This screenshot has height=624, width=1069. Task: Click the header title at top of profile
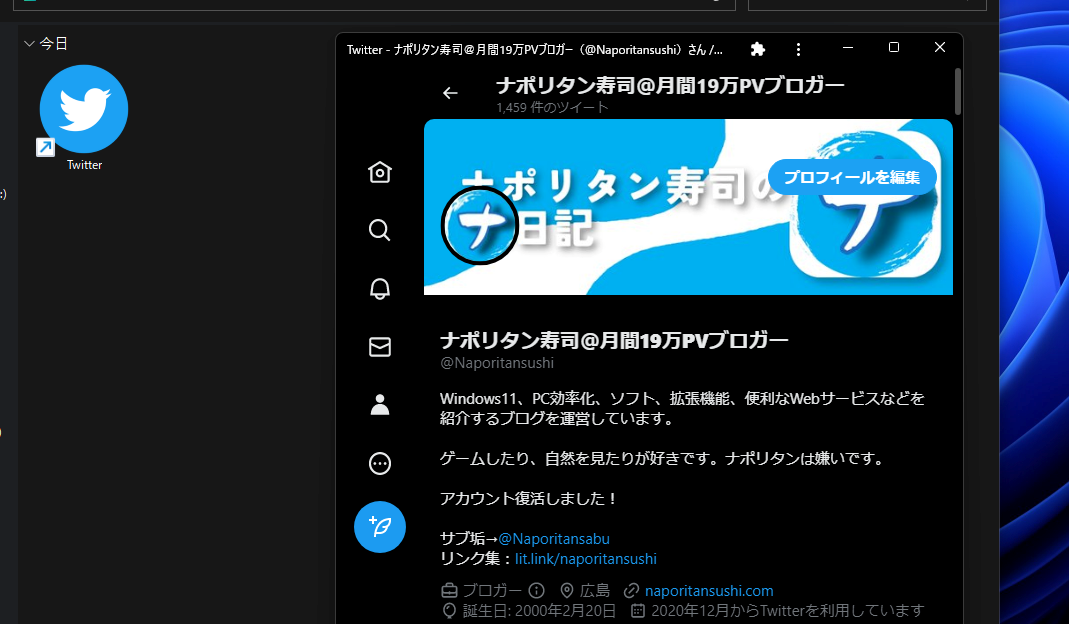click(670, 85)
